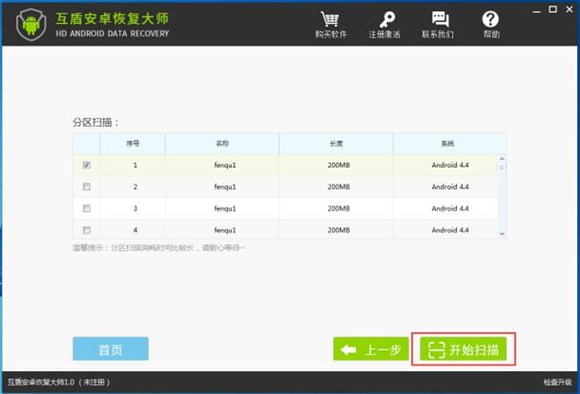The height and width of the screenshot is (394, 580).
Task: Click the 分区扫描 heading label
Action: point(95,122)
